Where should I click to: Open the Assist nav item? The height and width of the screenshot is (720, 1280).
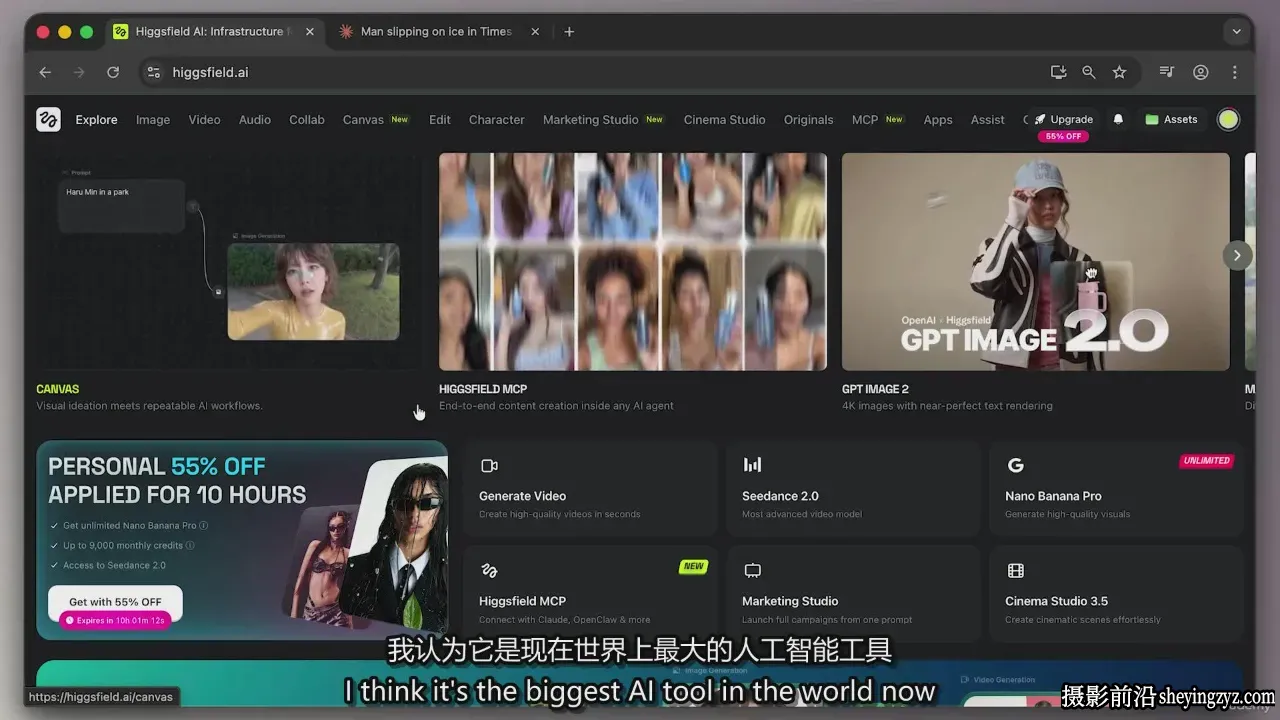click(x=988, y=120)
